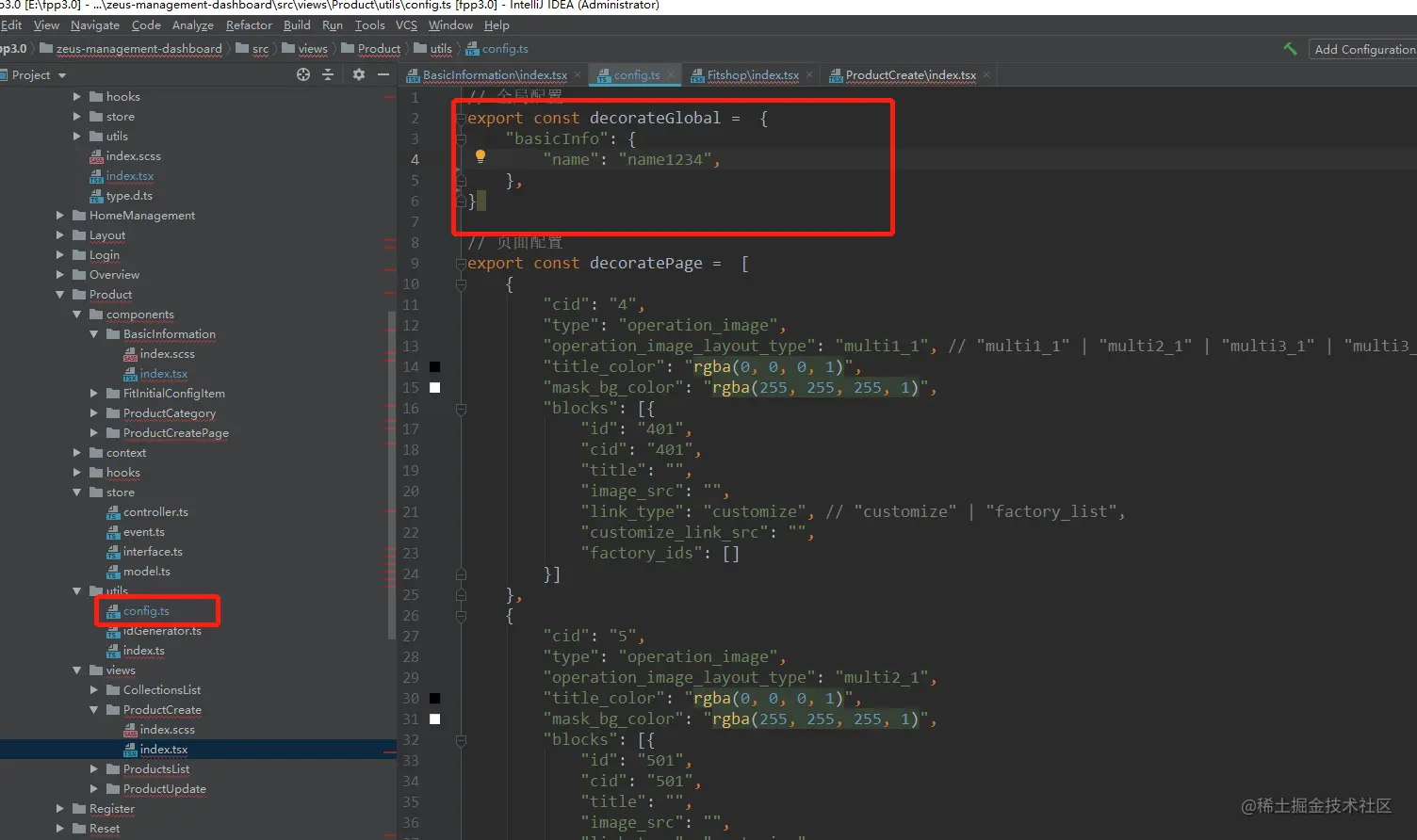1417x840 pixels.
Task: Click the fold end marker at line 24
Action: (x=462, y=574)
